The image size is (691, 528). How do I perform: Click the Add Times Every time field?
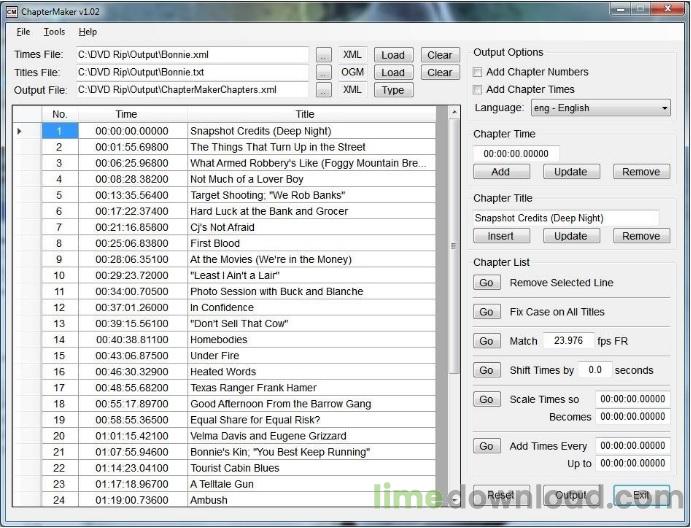point(633,446)
